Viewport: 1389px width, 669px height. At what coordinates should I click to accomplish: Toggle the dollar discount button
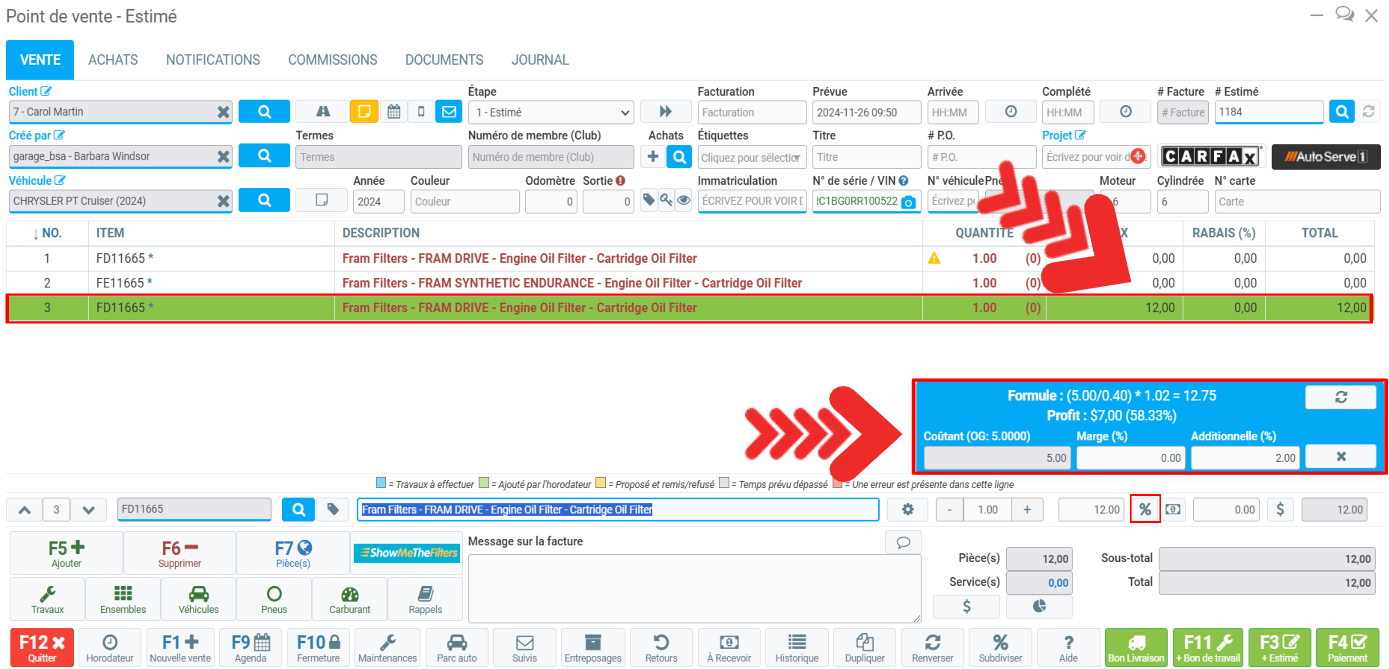point(1281,510)
